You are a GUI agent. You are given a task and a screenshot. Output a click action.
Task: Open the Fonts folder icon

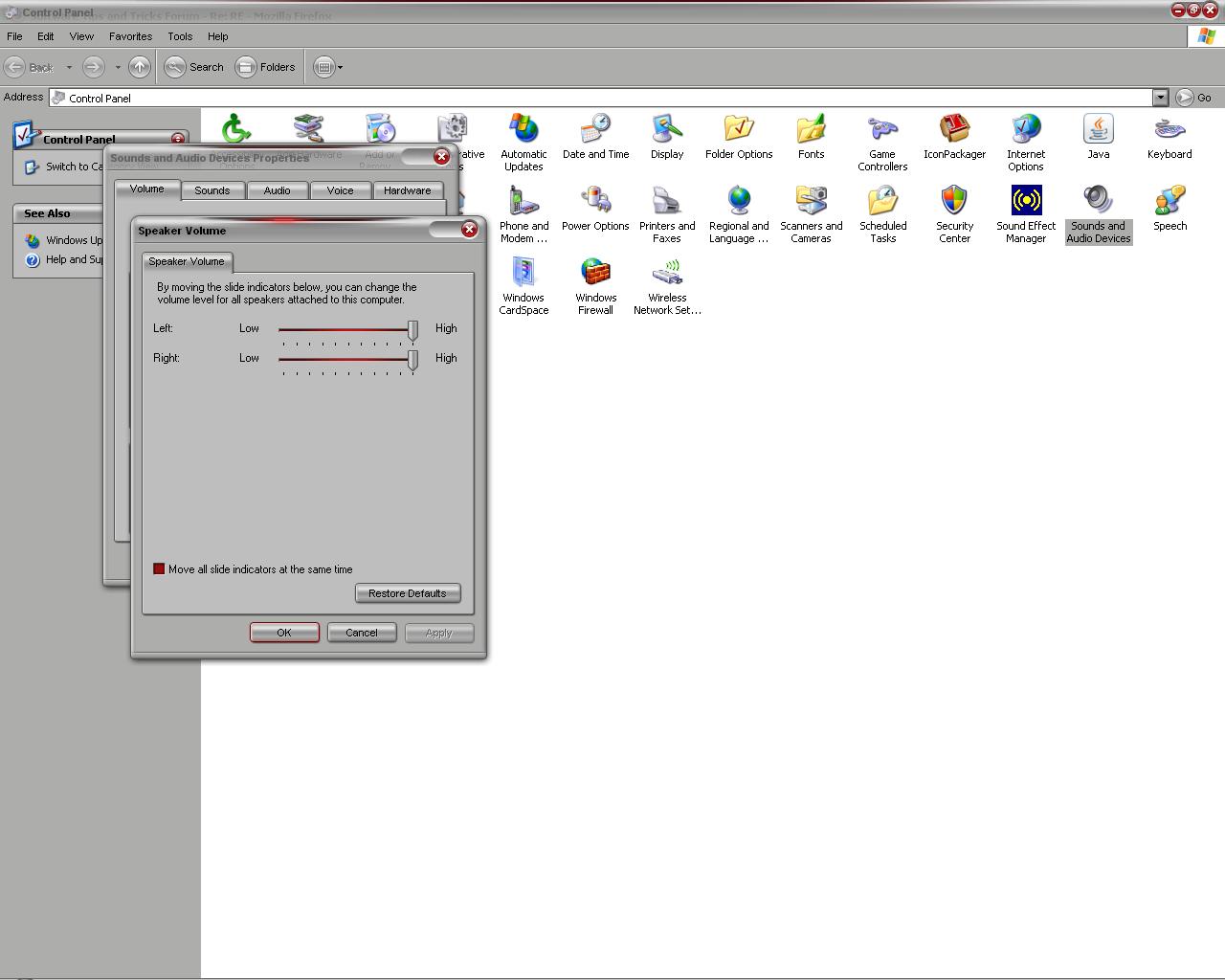tap(811, 136)
